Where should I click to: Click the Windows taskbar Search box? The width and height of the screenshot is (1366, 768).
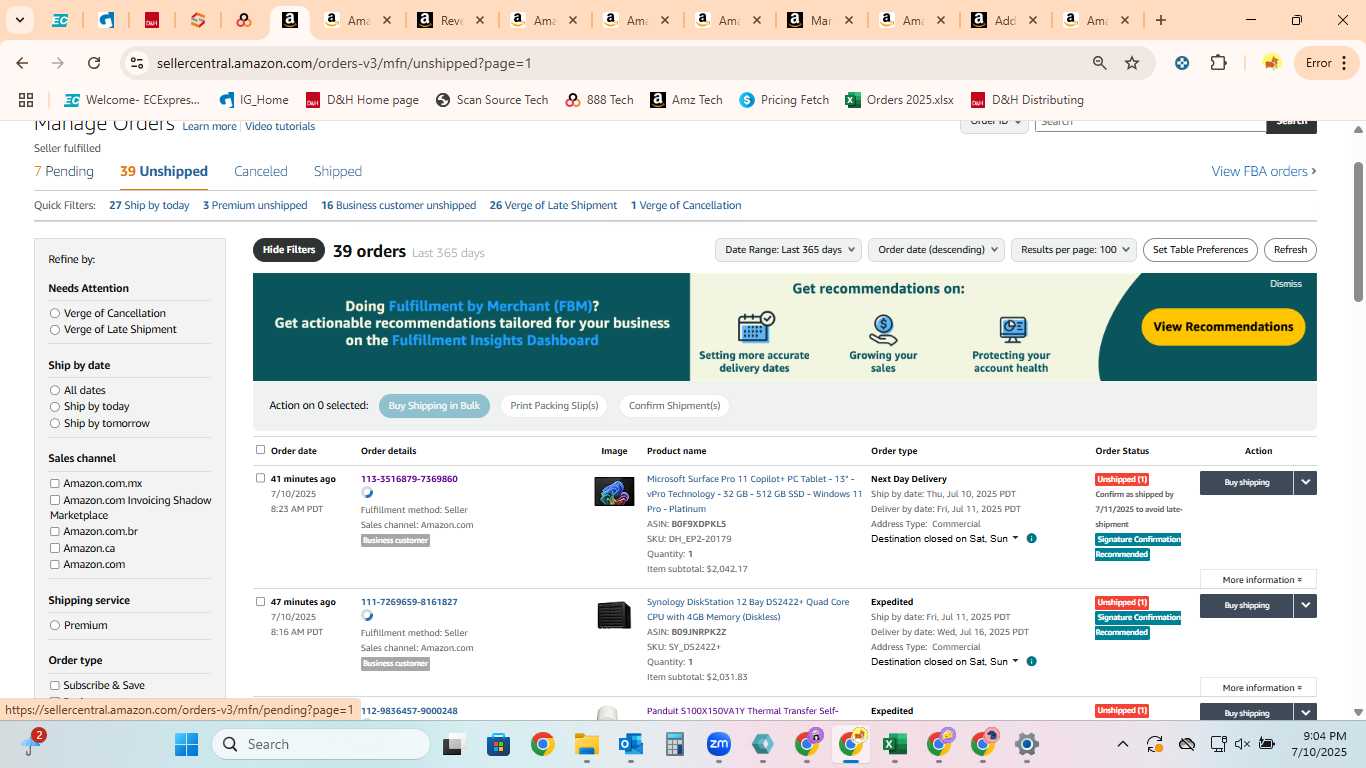(x=321, y=744)
